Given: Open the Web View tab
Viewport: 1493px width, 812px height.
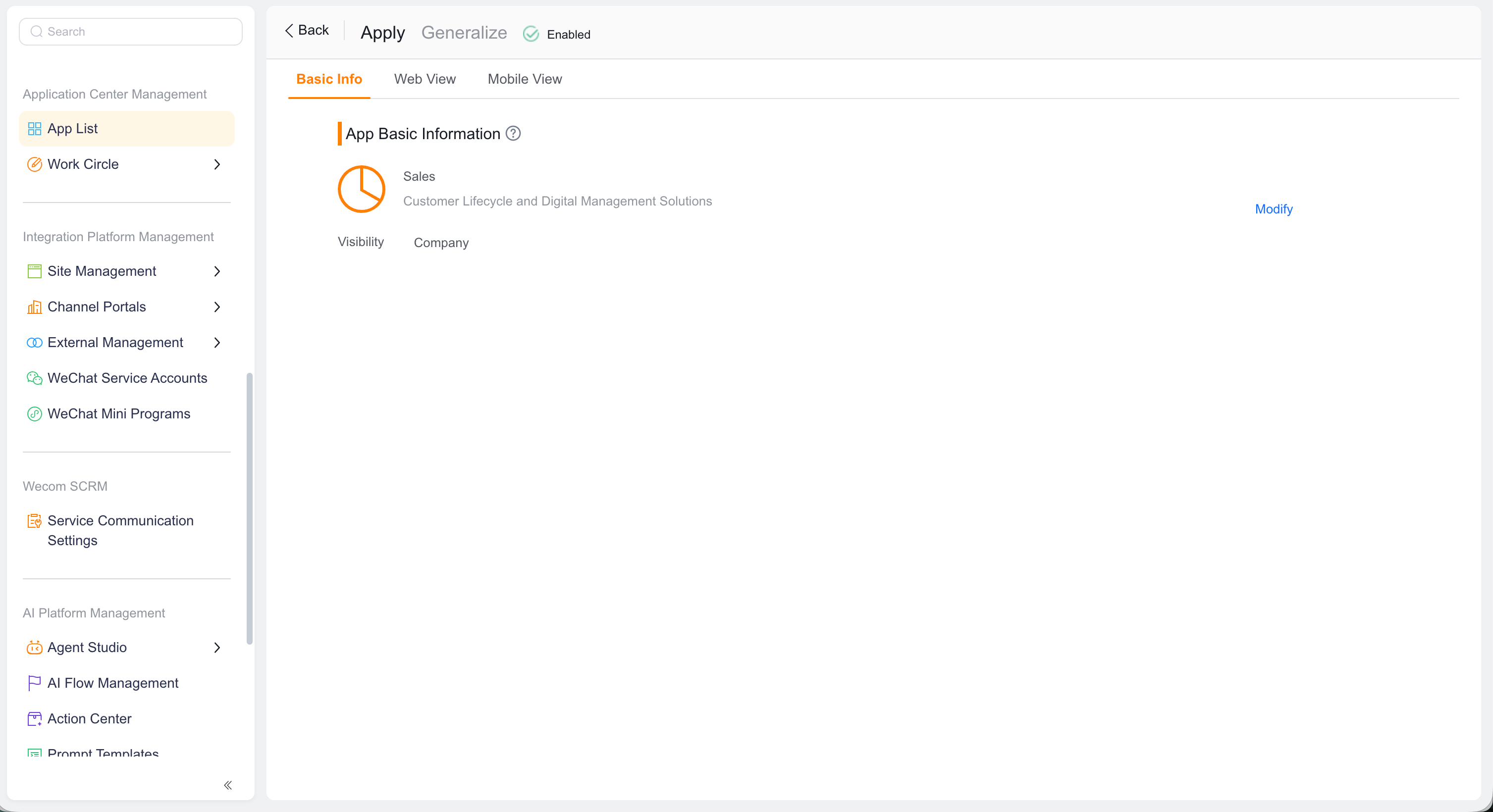Looking at the screenshot, I should coord(425,79).
